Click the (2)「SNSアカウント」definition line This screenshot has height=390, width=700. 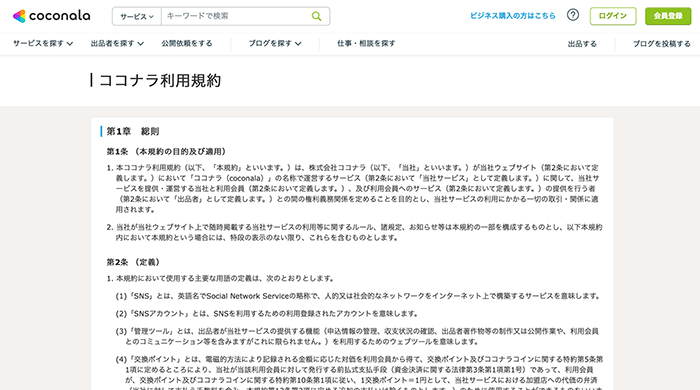pyautogui.click(x=267, y=314)
